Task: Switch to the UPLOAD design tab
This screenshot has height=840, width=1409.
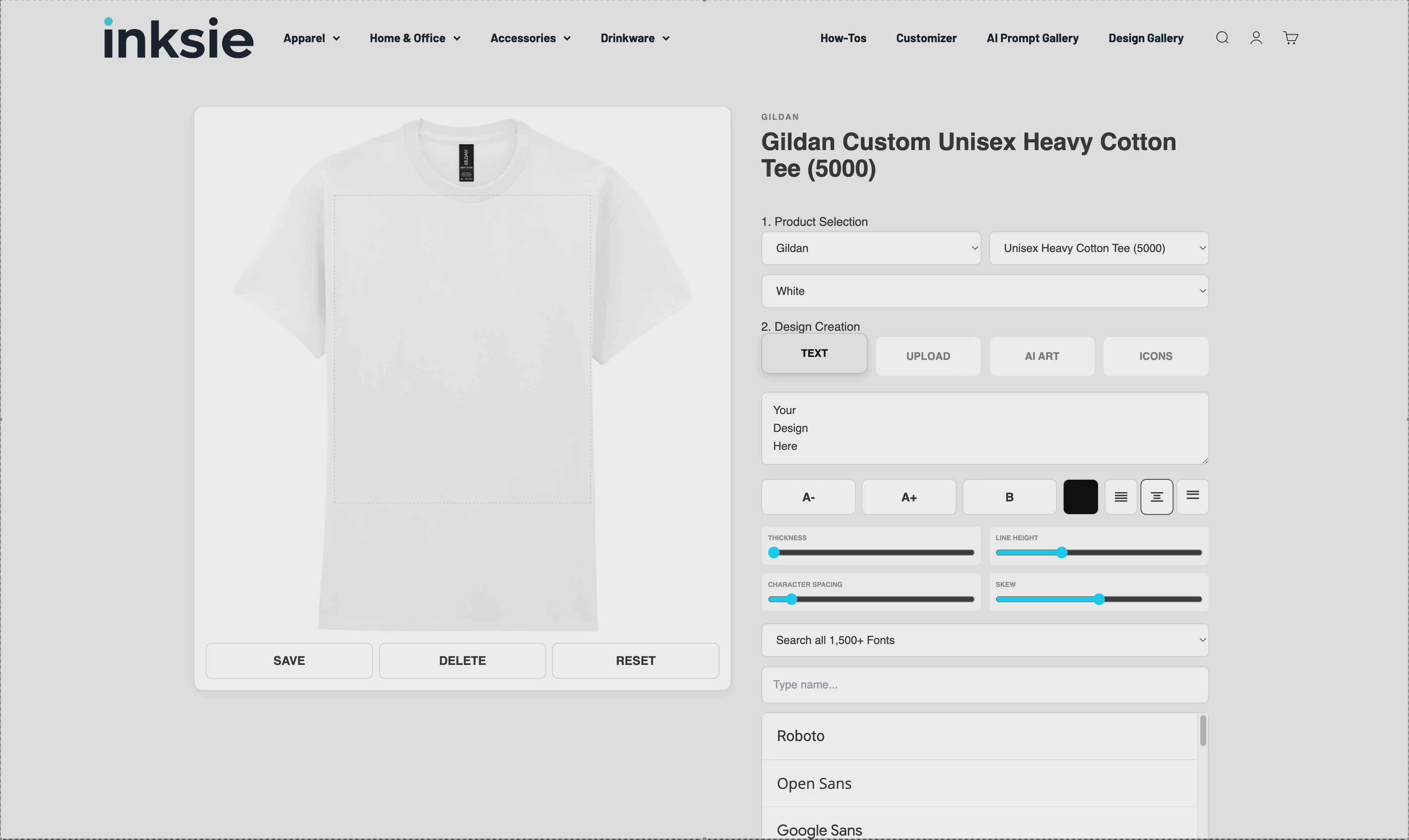Action: pos(927,356)
